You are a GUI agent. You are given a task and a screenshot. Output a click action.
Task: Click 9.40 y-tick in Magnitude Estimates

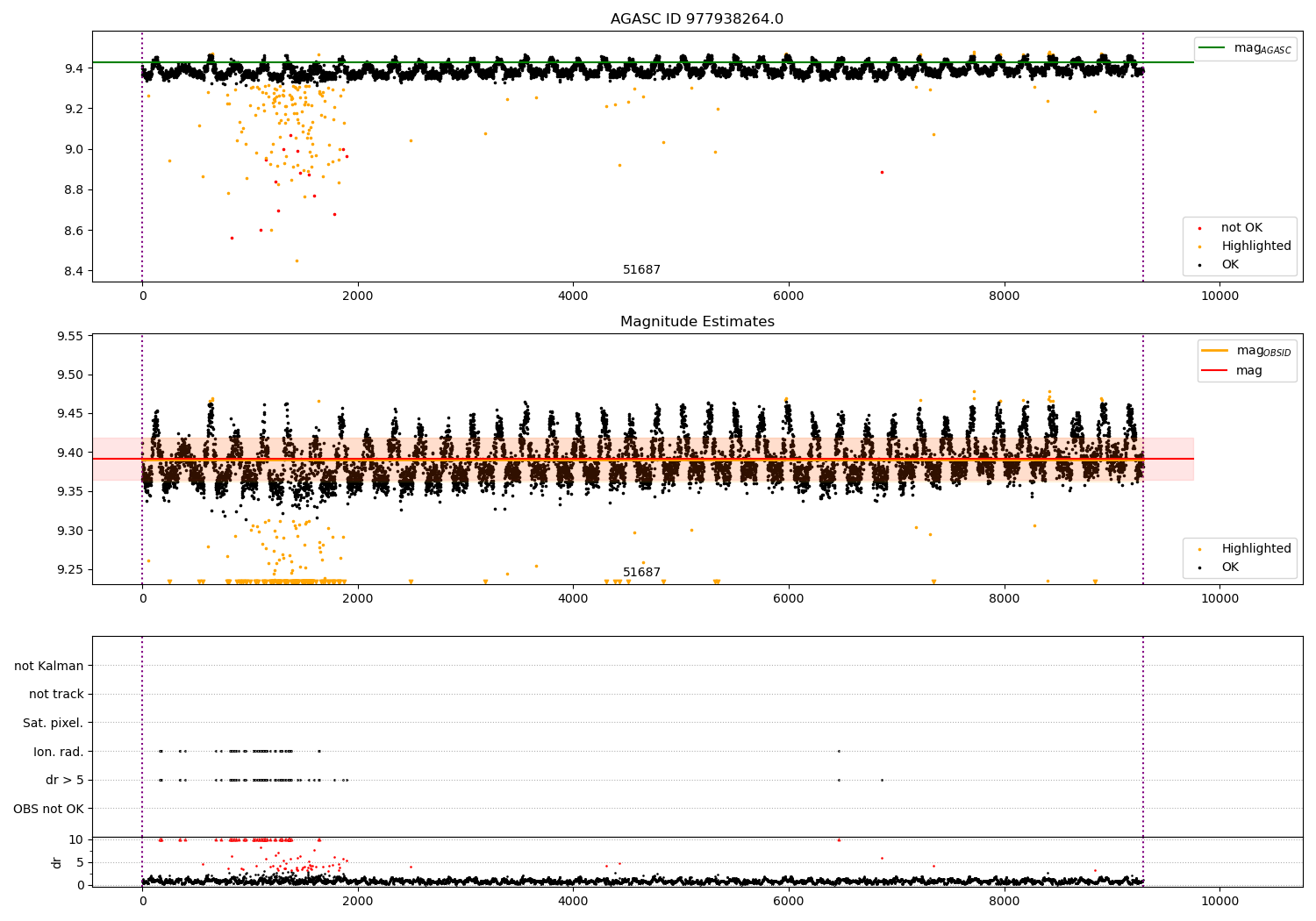coord(70,453)
